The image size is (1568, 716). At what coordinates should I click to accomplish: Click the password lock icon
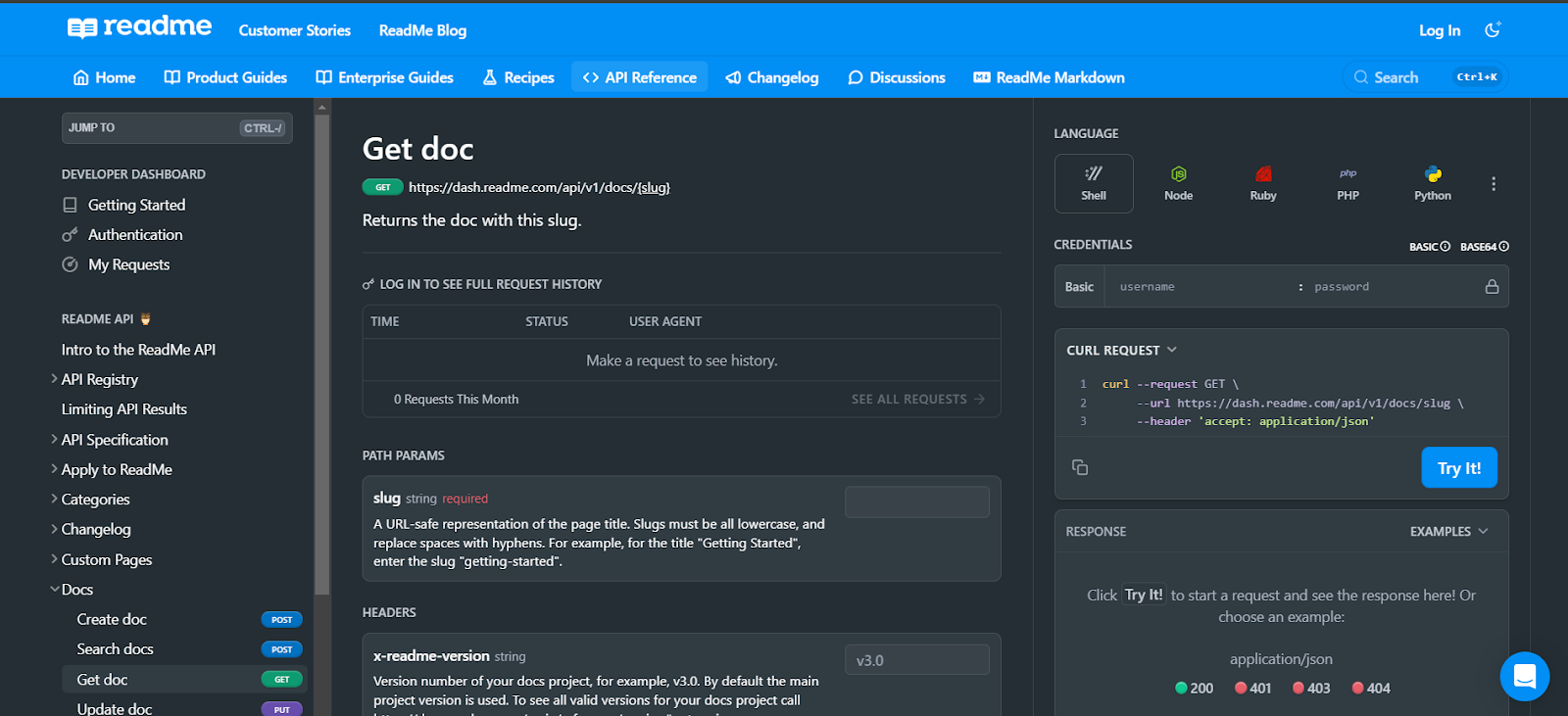[1492, 286]
